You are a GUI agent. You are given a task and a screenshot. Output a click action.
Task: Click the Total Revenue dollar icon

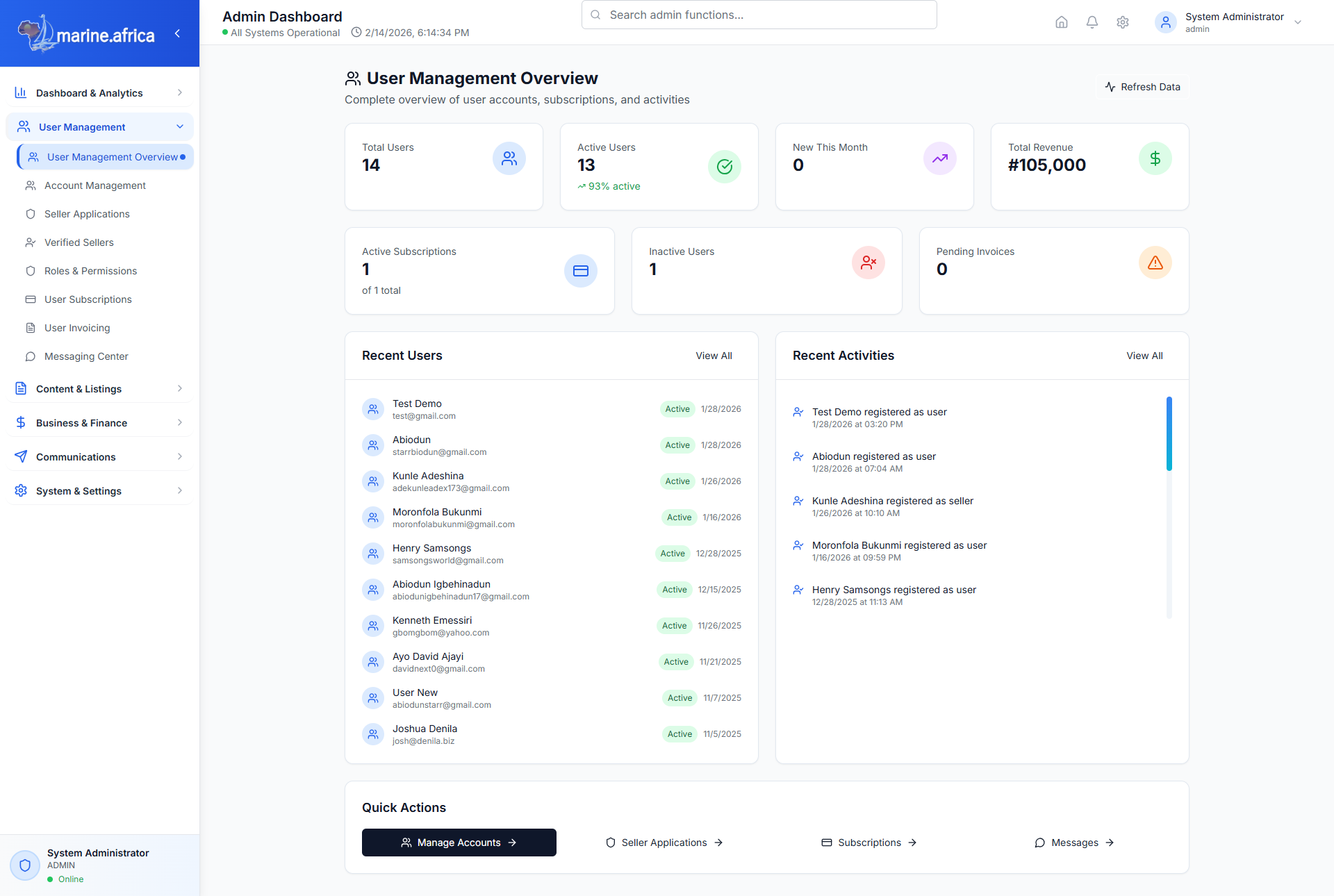click(x=1155, y=158)
